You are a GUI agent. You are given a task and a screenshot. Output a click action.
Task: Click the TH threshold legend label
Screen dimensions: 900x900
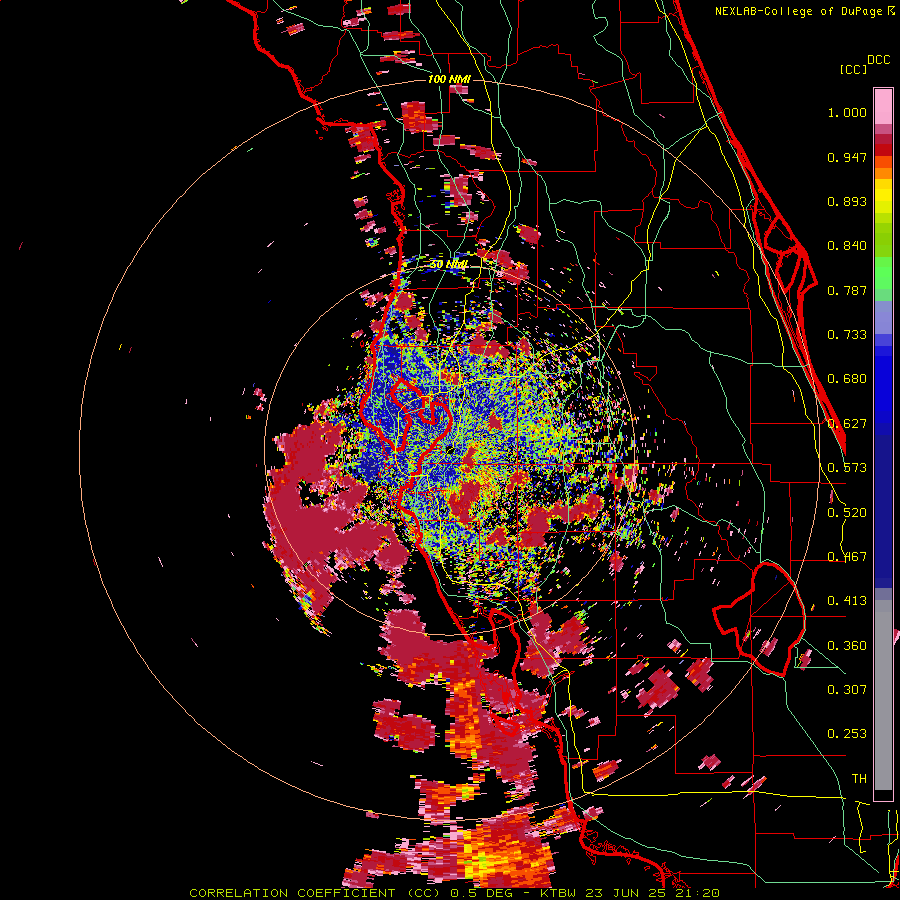pyautogui.click(x=859, y=779)
